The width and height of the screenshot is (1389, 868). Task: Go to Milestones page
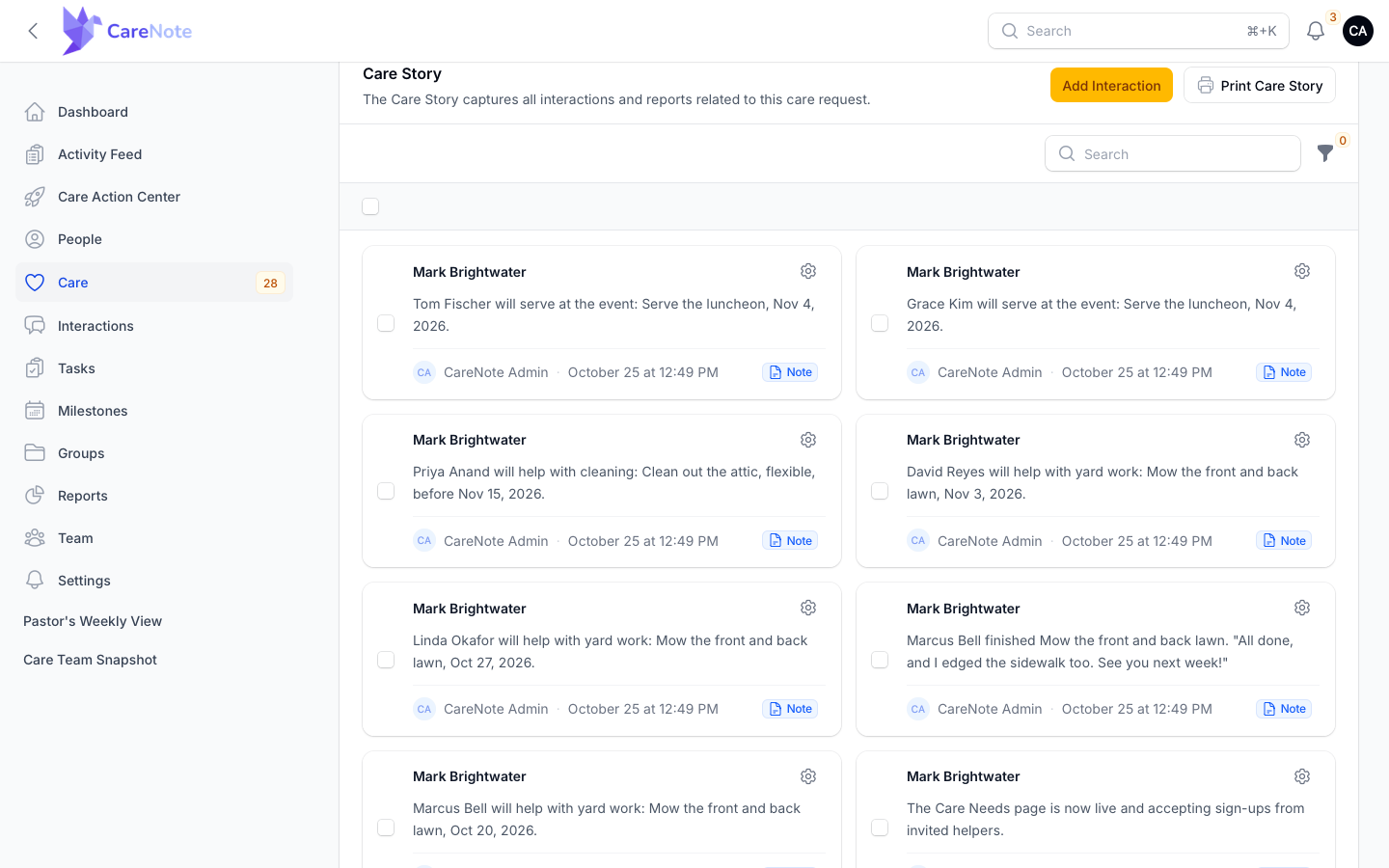point(154,411)
